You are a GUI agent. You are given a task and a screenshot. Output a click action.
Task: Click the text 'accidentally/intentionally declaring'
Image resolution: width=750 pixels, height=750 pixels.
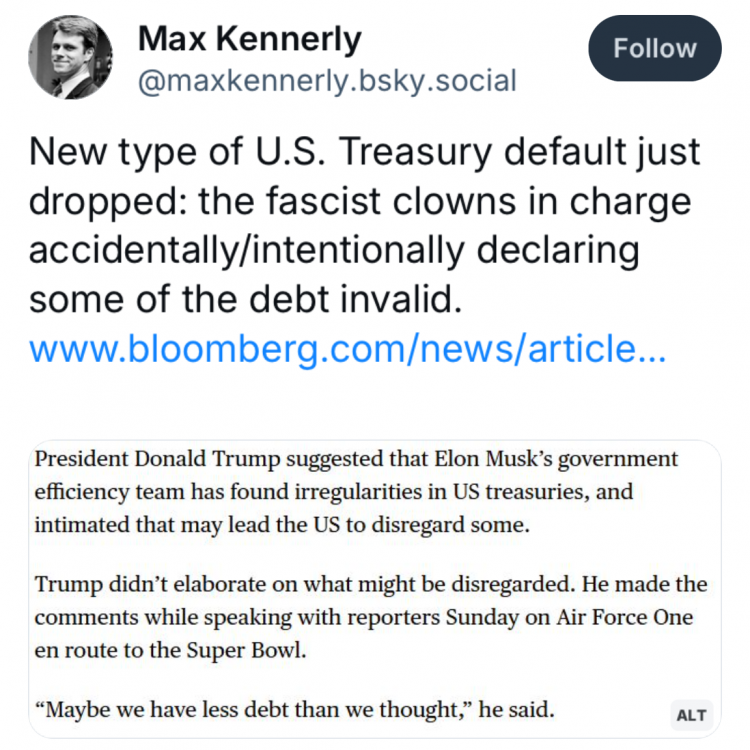pos(334,250)
